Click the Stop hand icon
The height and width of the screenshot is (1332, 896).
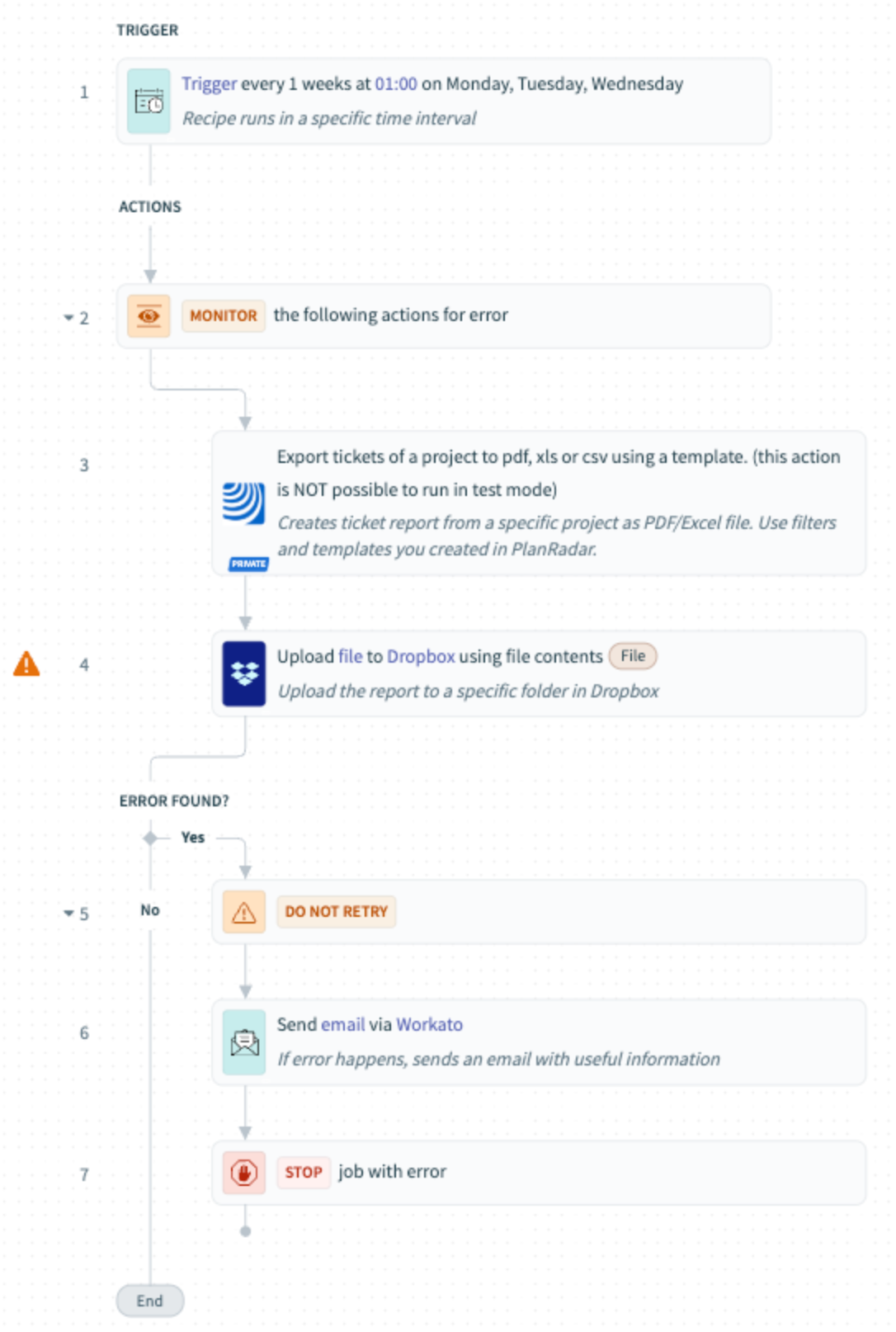tap(243, 1172)
